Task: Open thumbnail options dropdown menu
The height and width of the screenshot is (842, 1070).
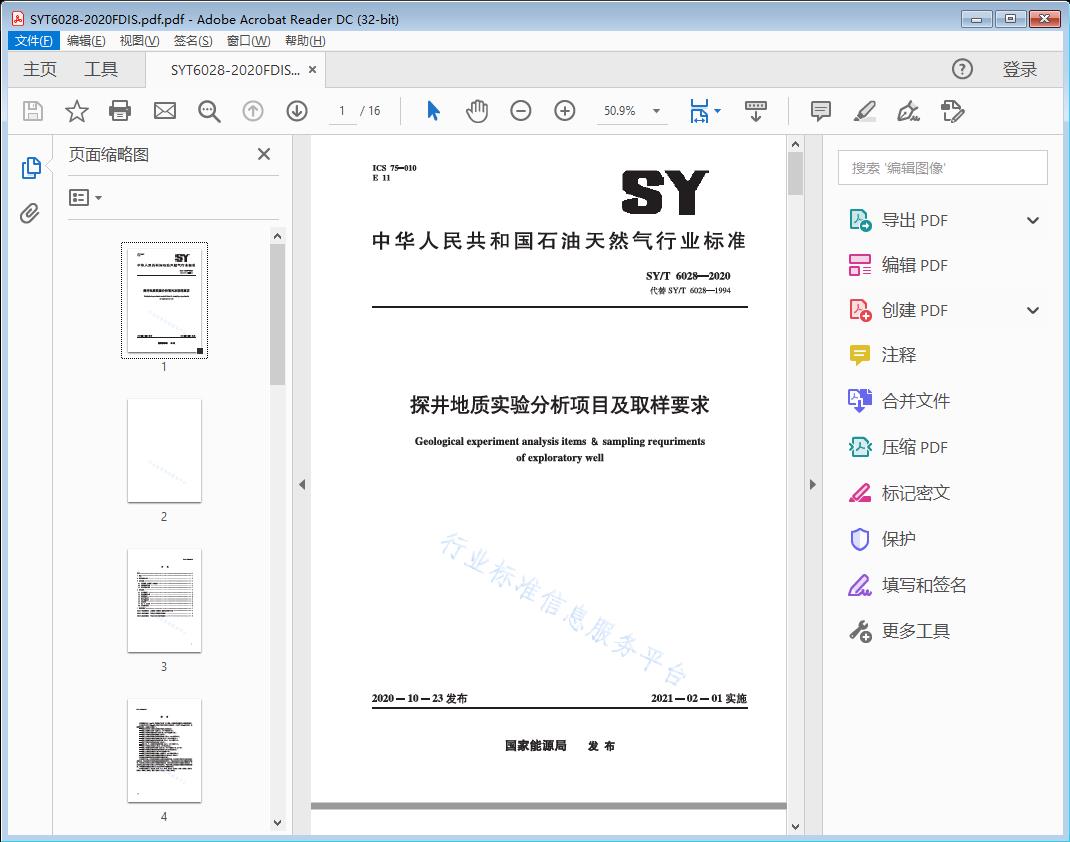Action: [86, 198]
